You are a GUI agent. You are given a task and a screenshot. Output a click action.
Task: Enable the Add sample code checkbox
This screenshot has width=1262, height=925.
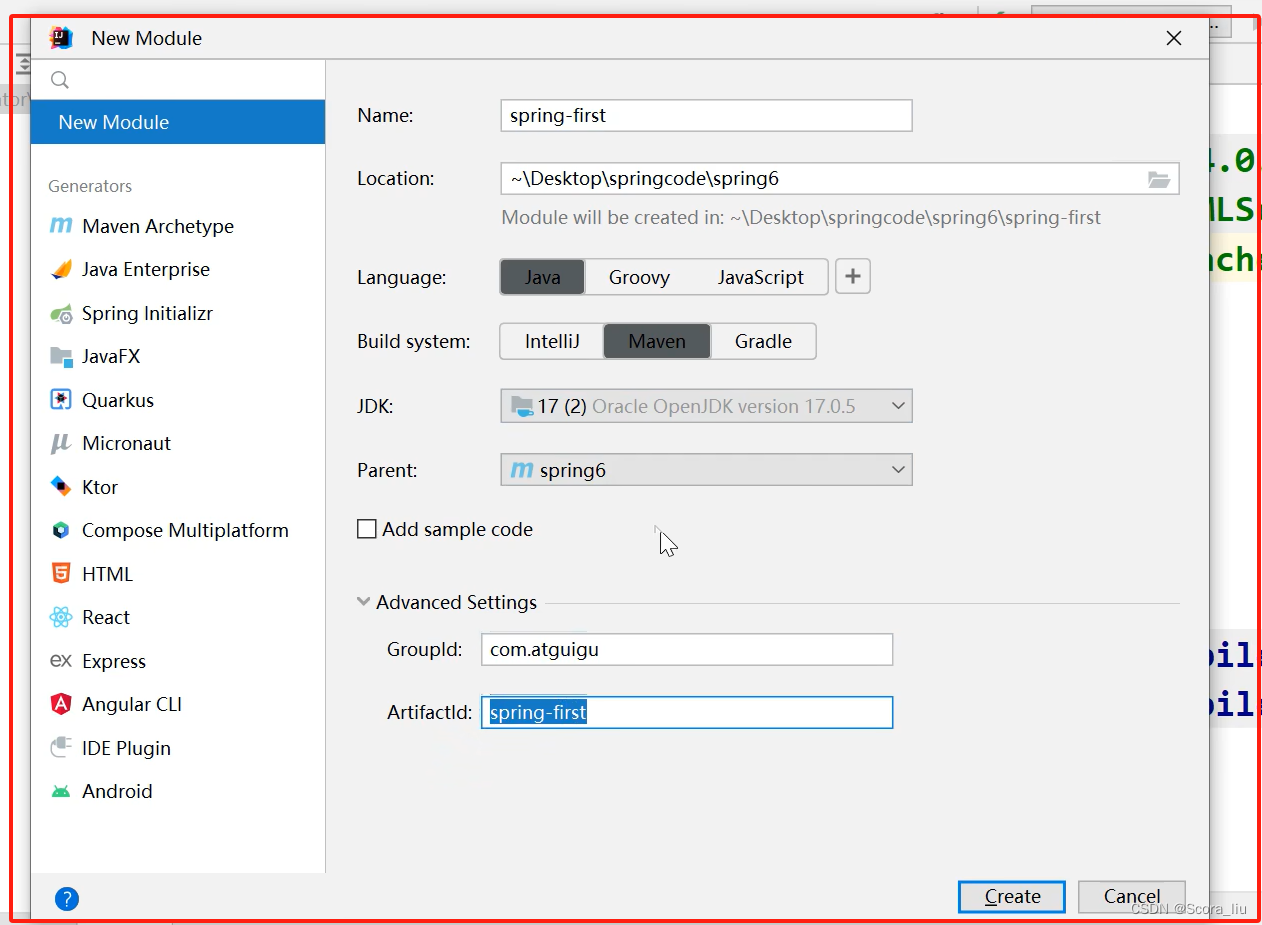tap(367, 529)
